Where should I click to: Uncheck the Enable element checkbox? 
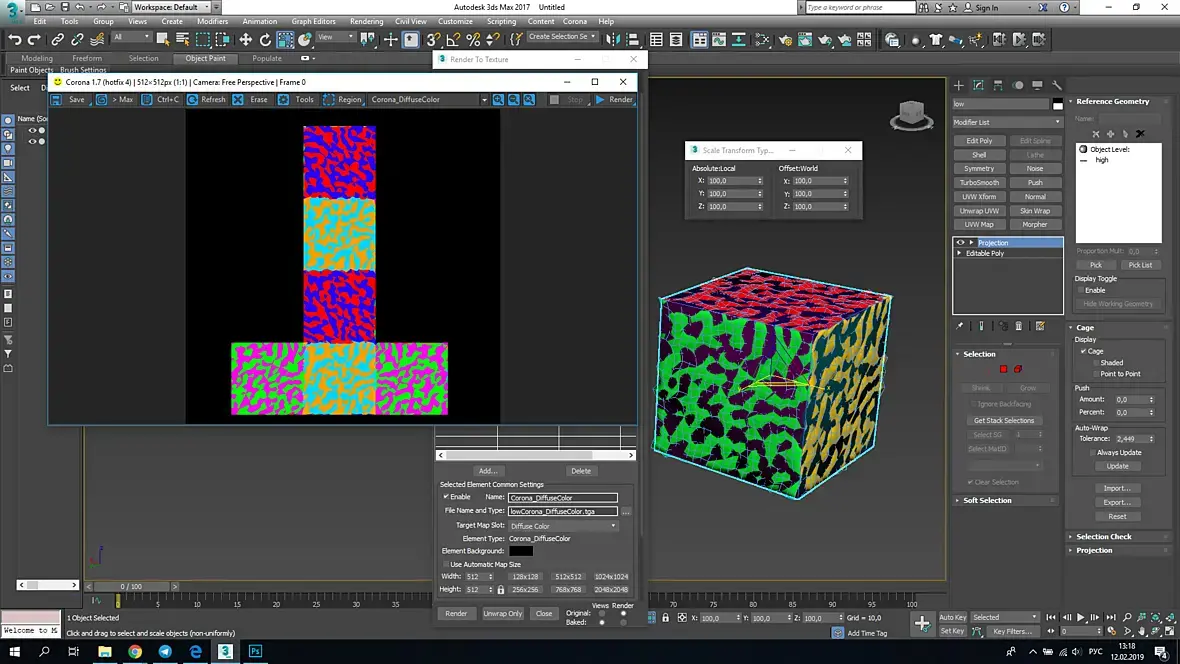[446, 497]
